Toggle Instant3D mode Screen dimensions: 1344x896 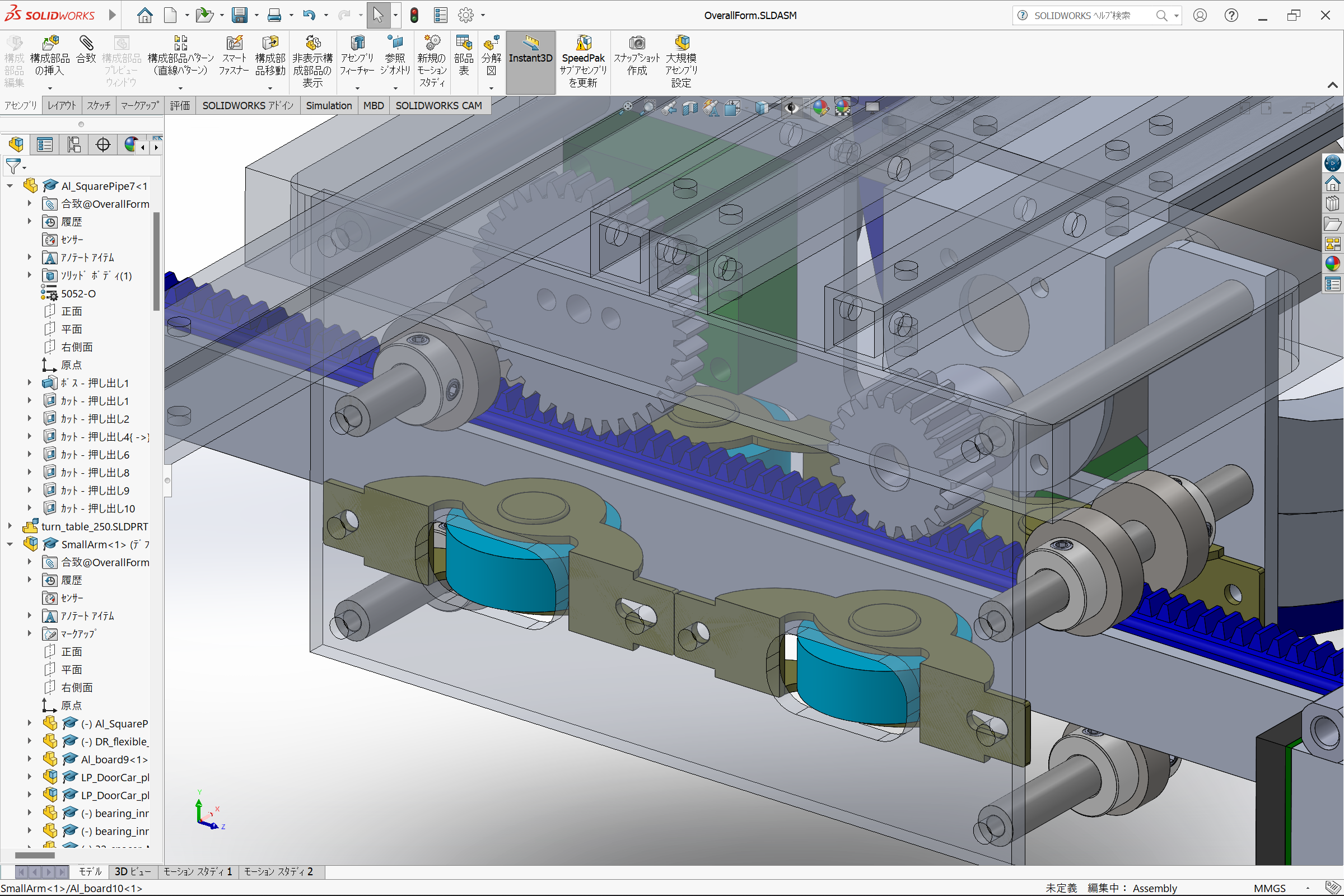[x=530, y=62]
